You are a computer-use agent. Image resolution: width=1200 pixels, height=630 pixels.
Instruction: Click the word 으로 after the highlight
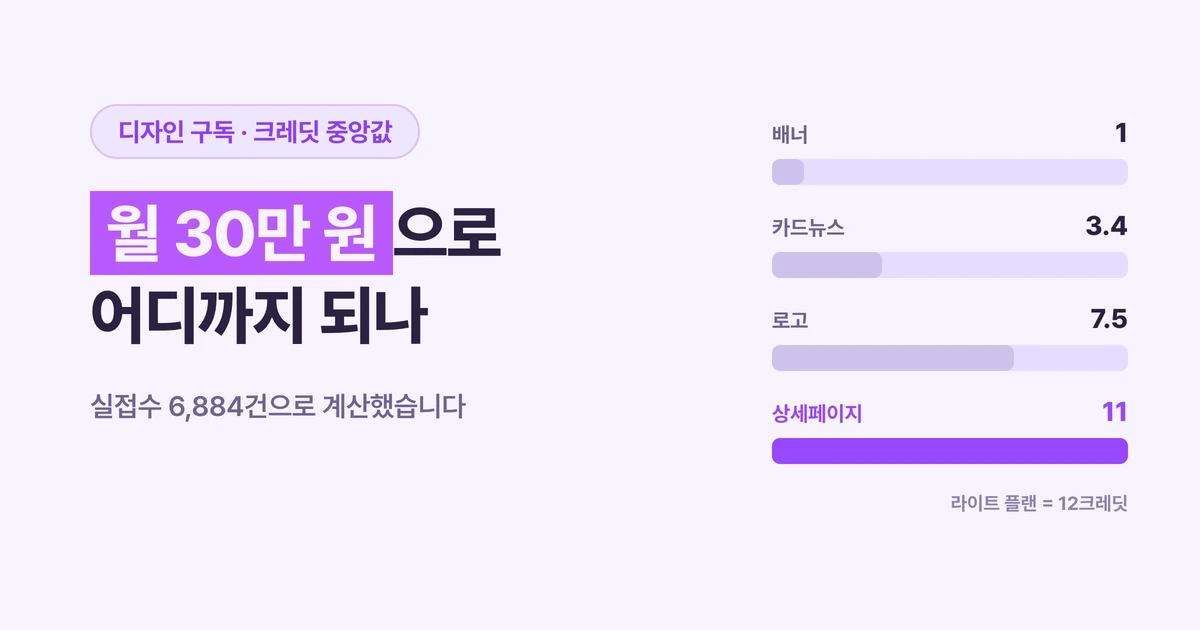click(x=446, y=233)
